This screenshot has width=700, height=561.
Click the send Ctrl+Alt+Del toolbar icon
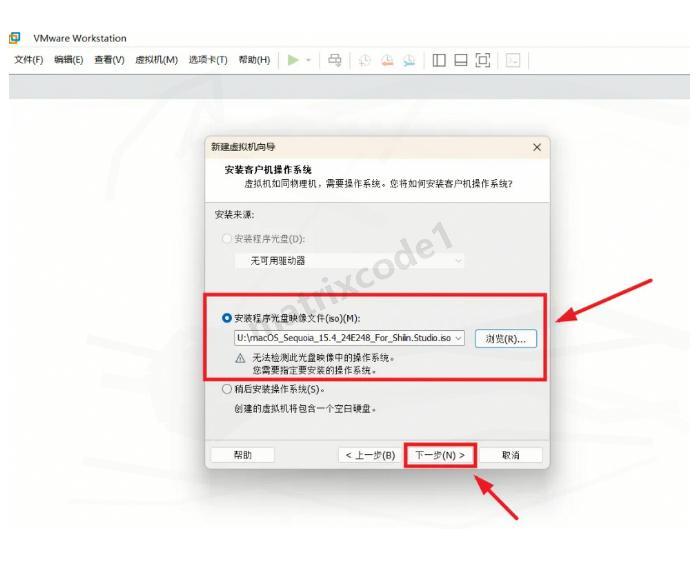(334, 60)
